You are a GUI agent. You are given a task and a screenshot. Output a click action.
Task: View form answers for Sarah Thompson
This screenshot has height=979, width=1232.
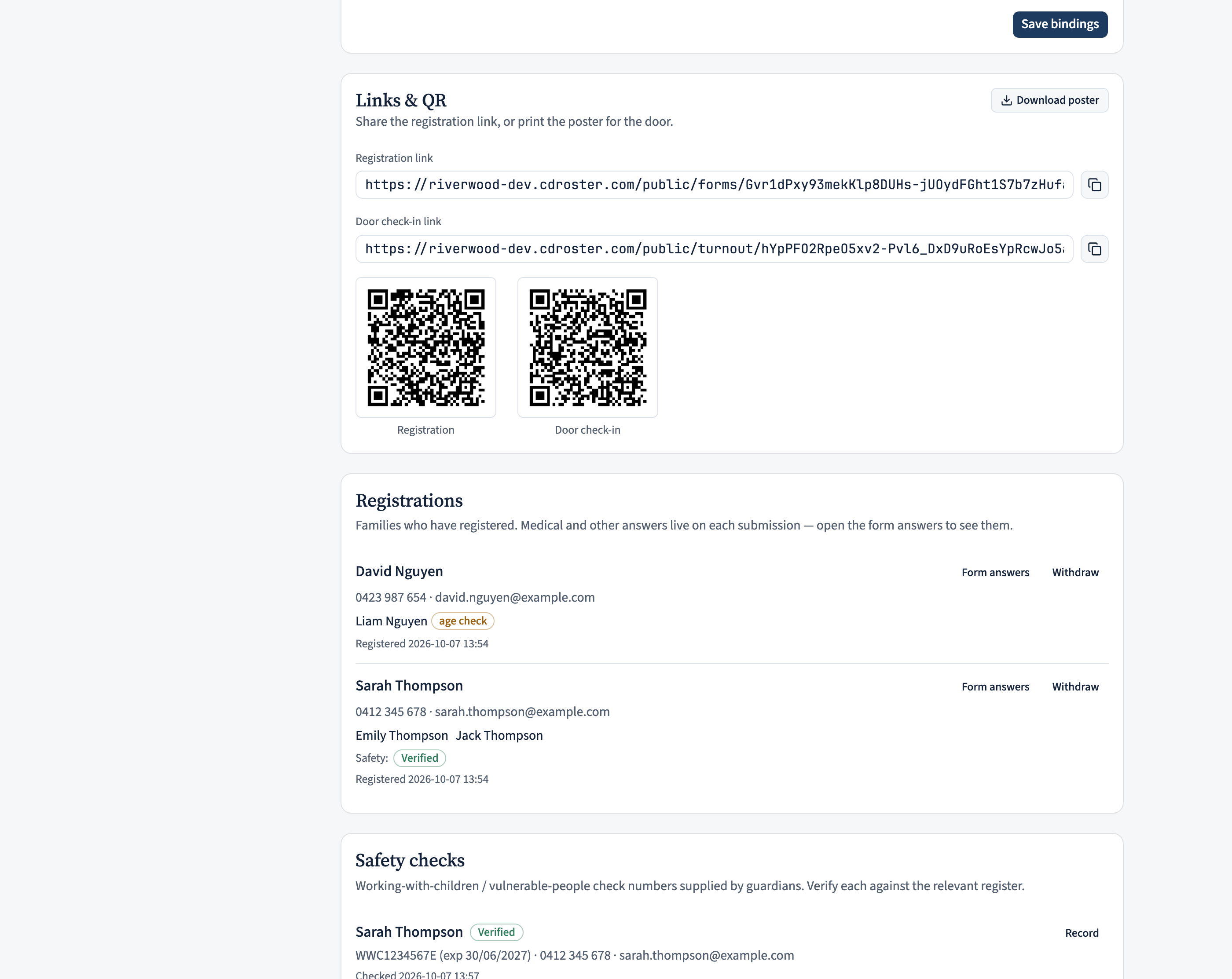(x=995, y=687)
